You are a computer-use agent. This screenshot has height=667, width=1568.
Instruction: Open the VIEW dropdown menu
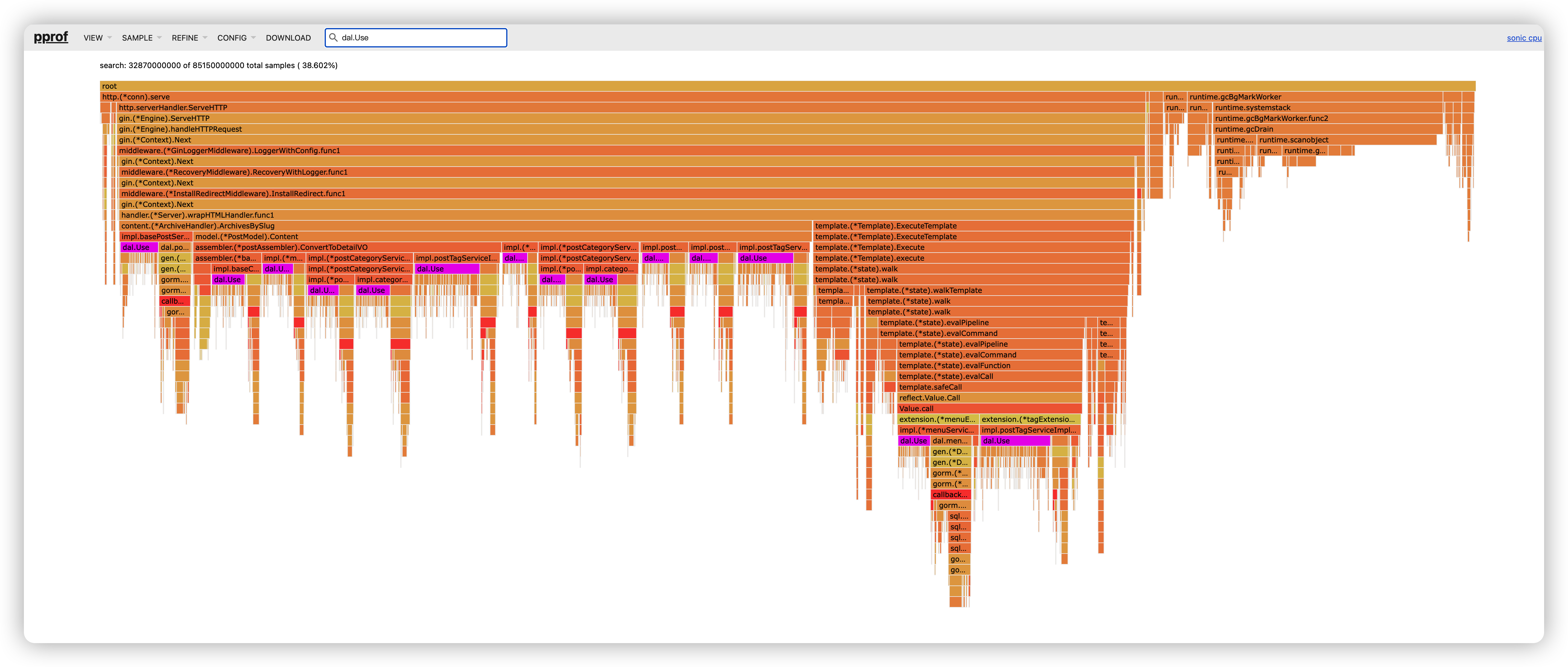point(97,38)
